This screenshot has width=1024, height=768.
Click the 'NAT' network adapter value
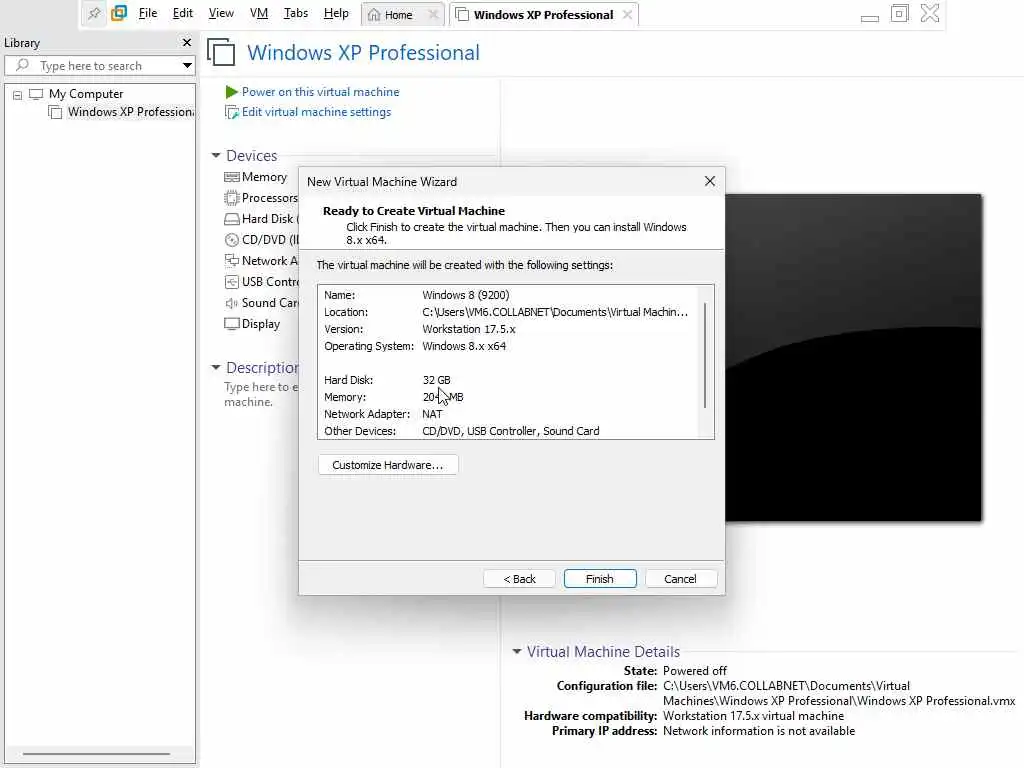[x=432, y=414]
